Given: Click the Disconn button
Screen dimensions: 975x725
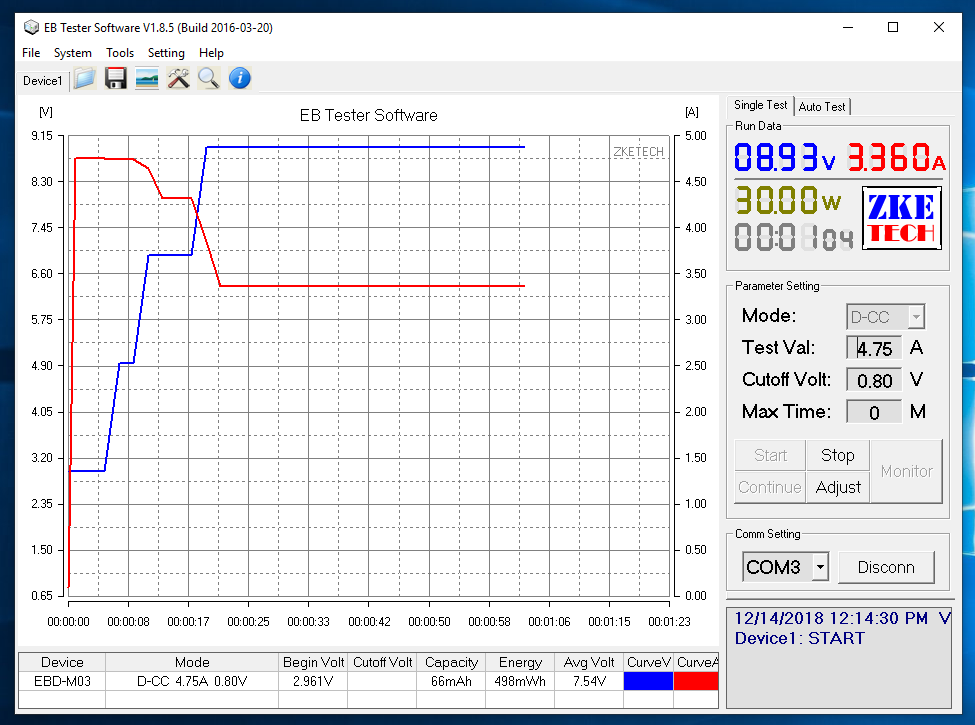Looking at the screenshot, I should pos(886,567).
